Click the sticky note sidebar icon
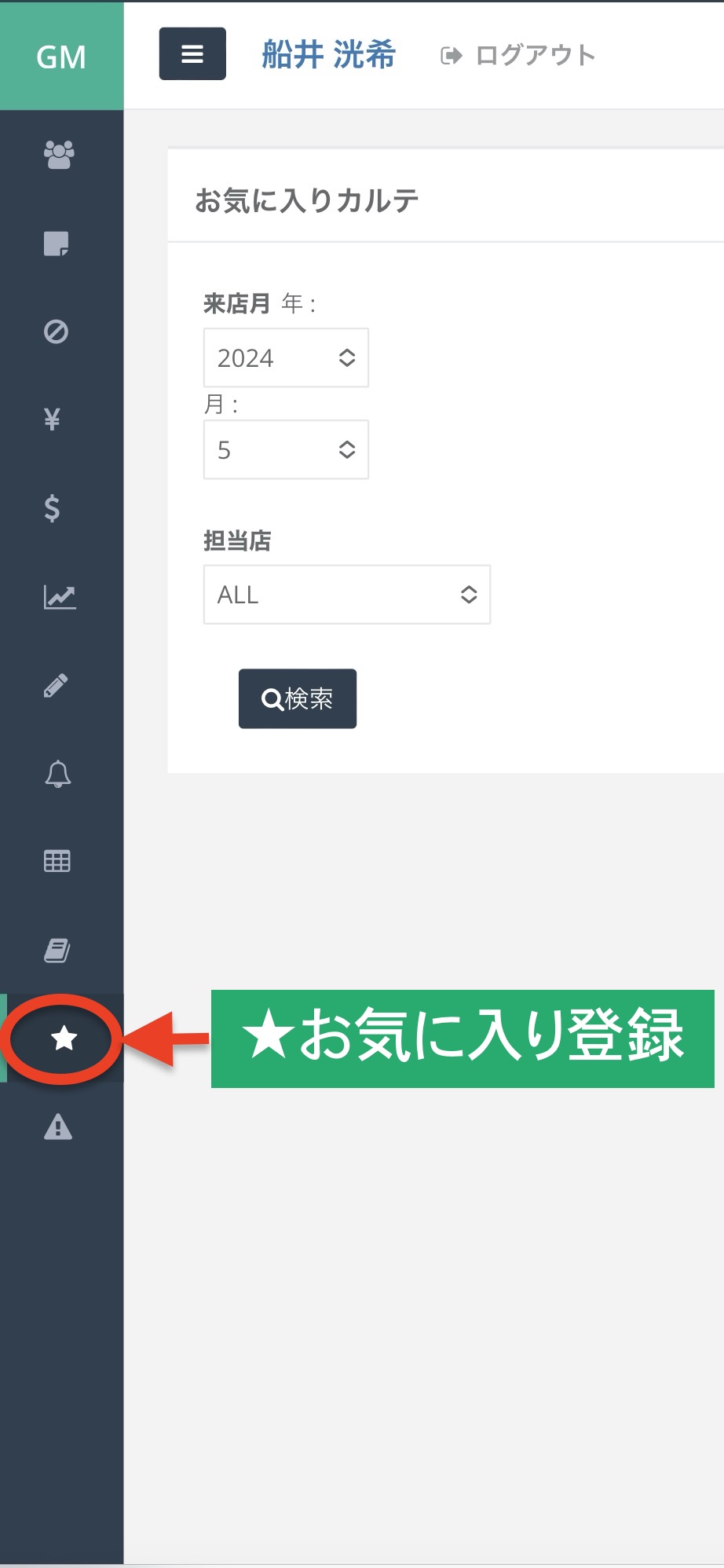Viewport: 724px width, 1568px height. (57, 244)
